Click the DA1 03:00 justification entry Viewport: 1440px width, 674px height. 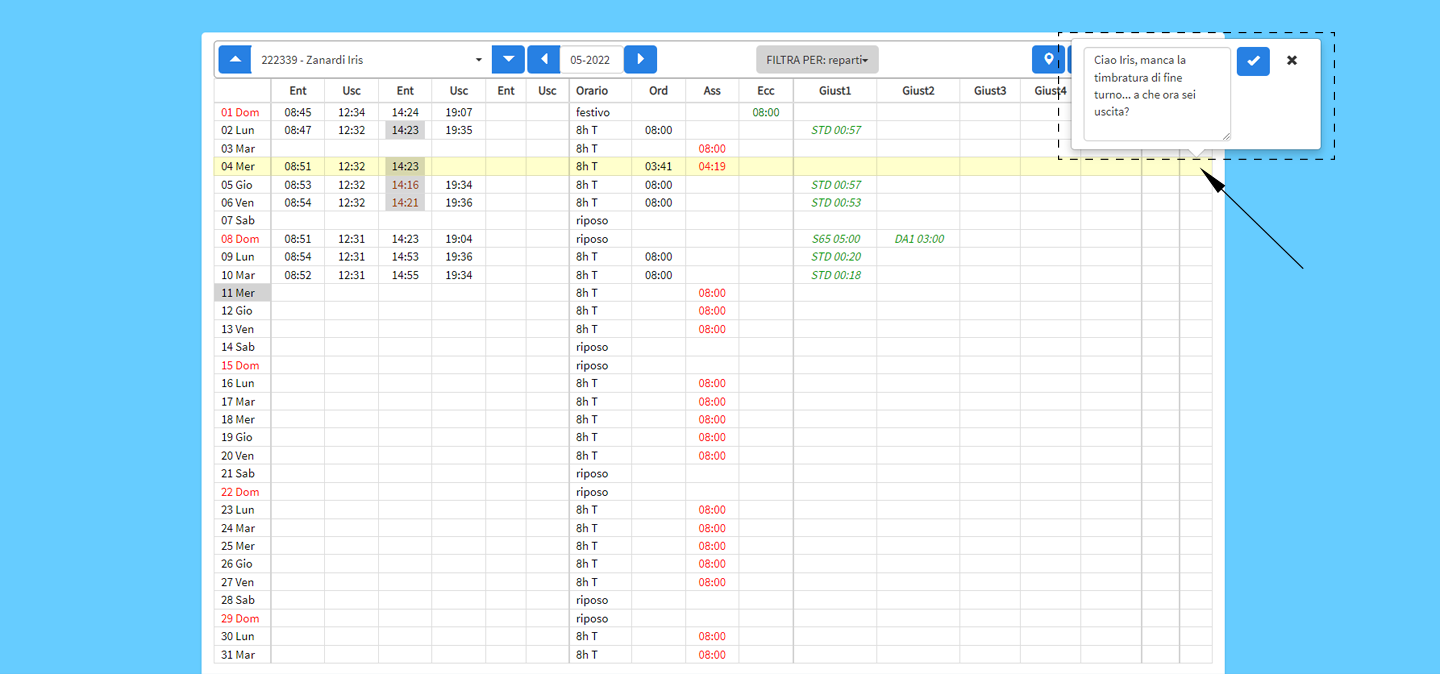pyautogui.click(x=918, y=239)
